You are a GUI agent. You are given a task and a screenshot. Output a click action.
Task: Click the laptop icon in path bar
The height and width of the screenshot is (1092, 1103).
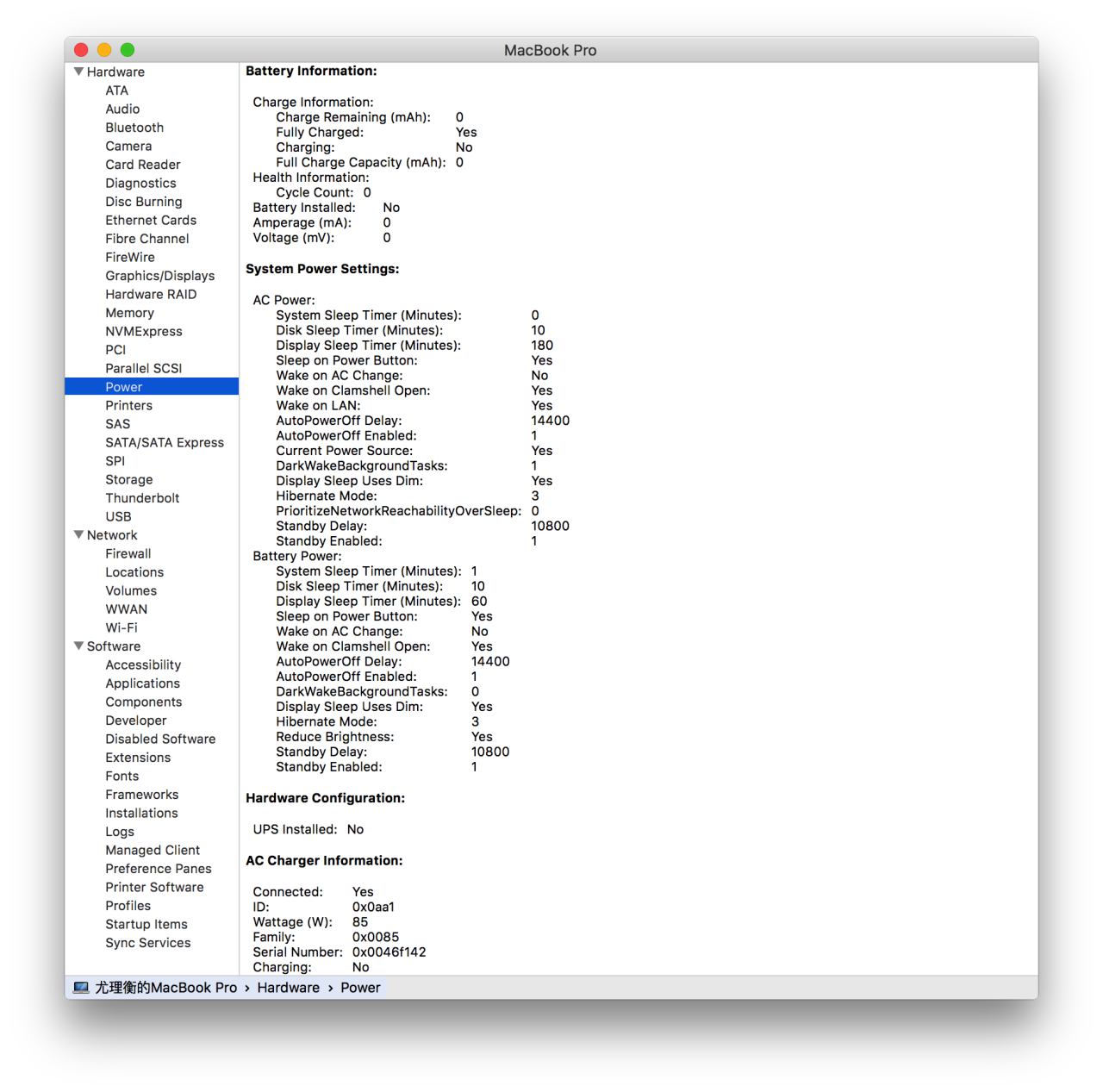(x=81, y=988)
